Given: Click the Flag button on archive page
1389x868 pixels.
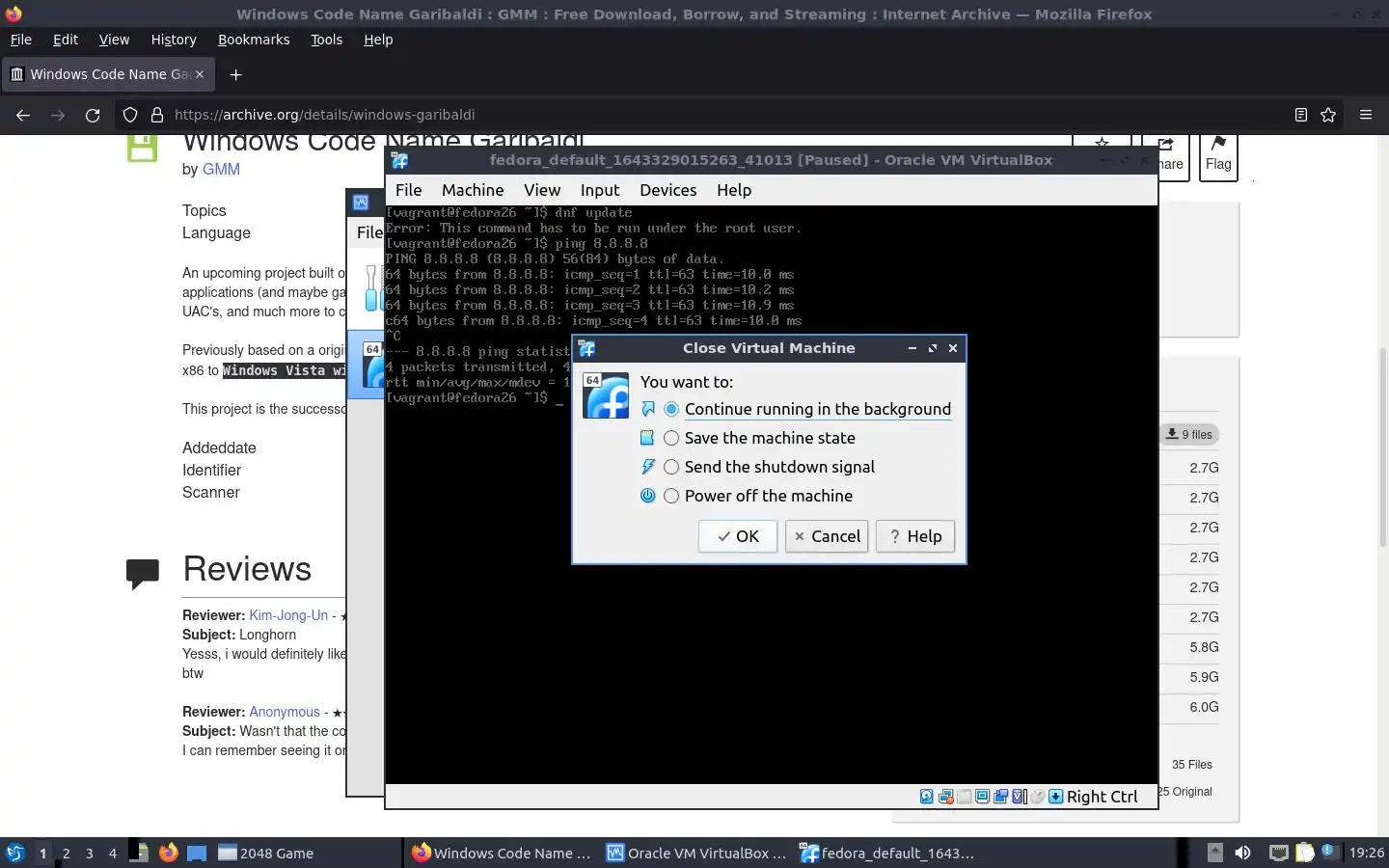Looking at the screenshot, I should click(x=1218, y=155).
